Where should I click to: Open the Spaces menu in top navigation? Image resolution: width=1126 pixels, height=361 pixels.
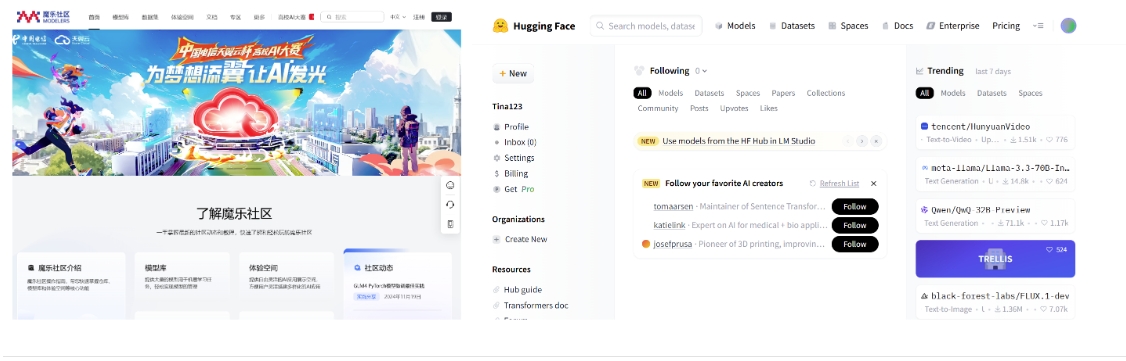coord(848,26)
